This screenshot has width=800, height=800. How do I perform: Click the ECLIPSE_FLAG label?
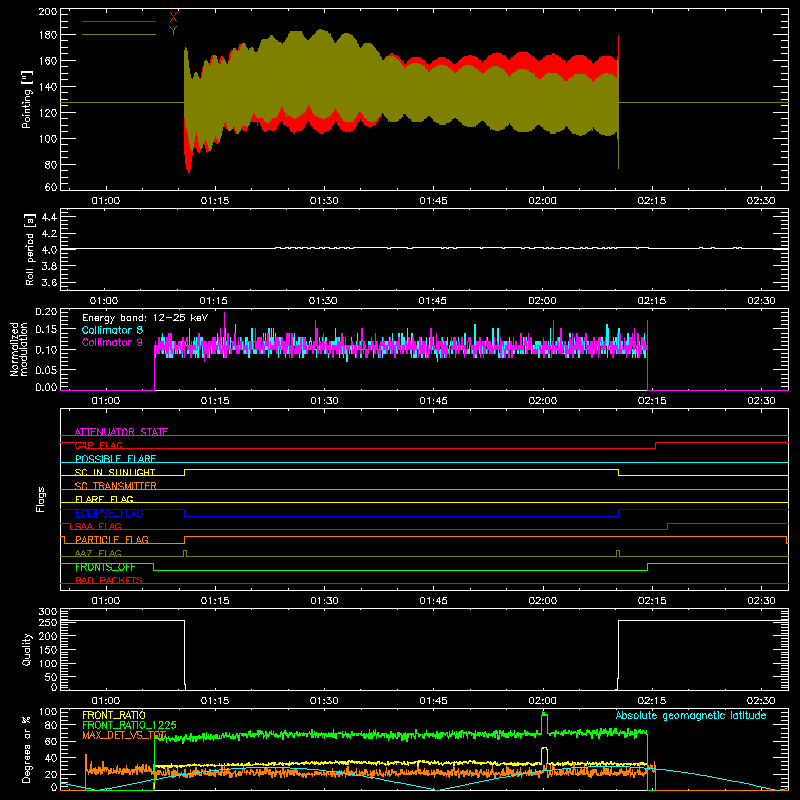pyautogui.click(x=109, y=513)
